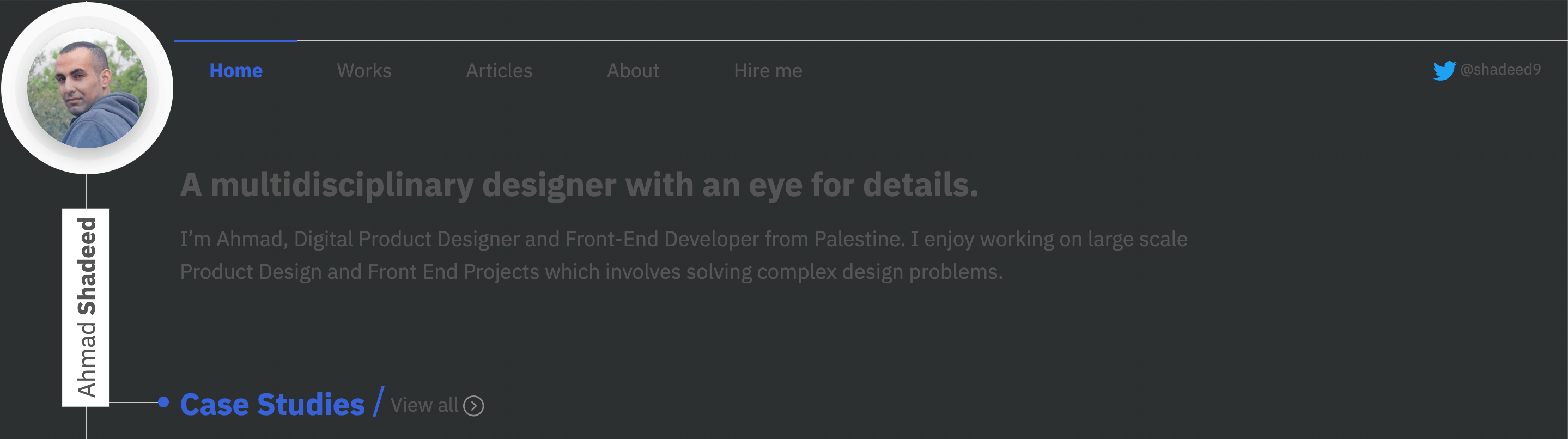Click the blue dot beside Case Studies

163,402
